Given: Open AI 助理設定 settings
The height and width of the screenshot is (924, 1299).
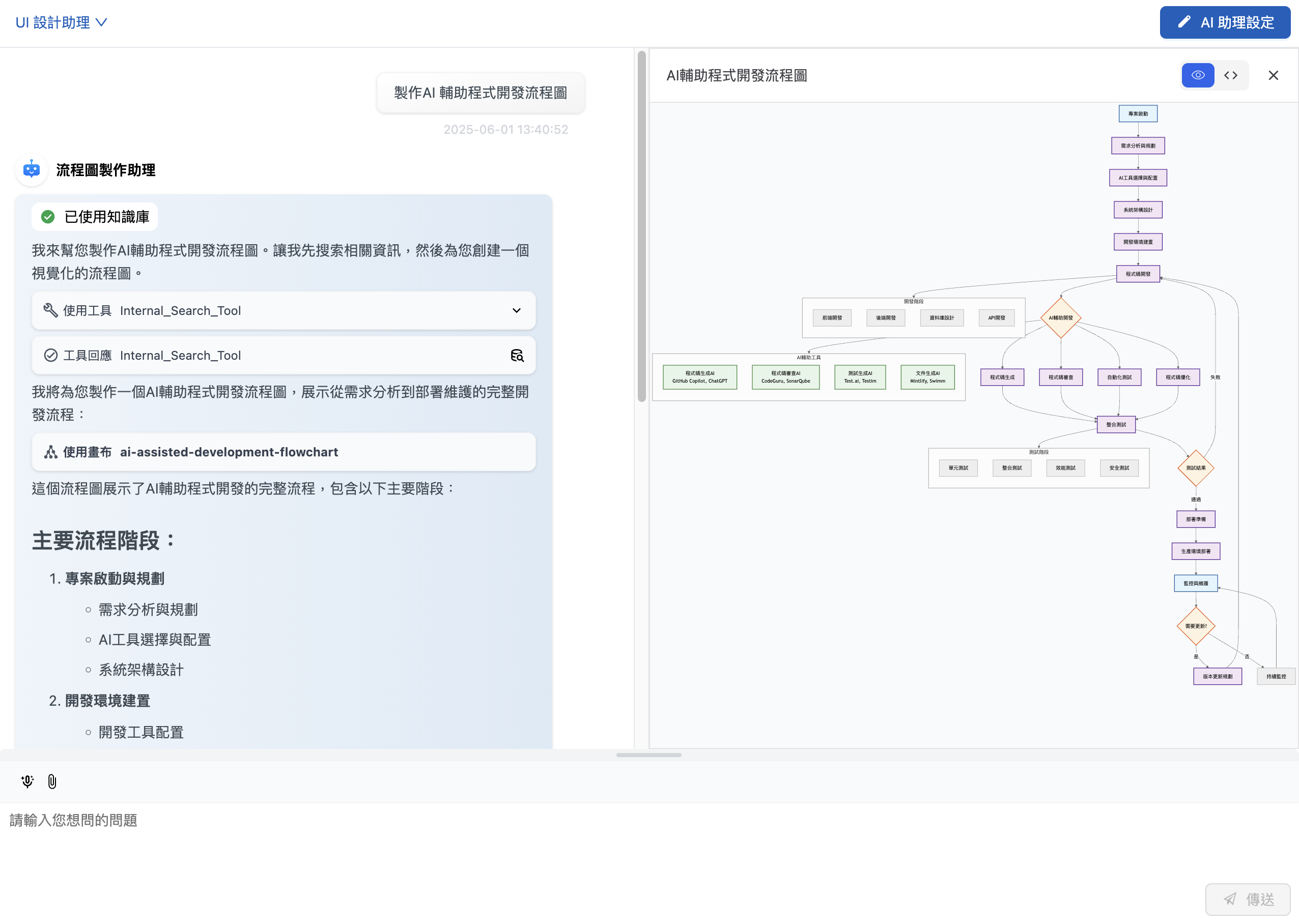Looking at the screenshot, I should [1225, 22].
